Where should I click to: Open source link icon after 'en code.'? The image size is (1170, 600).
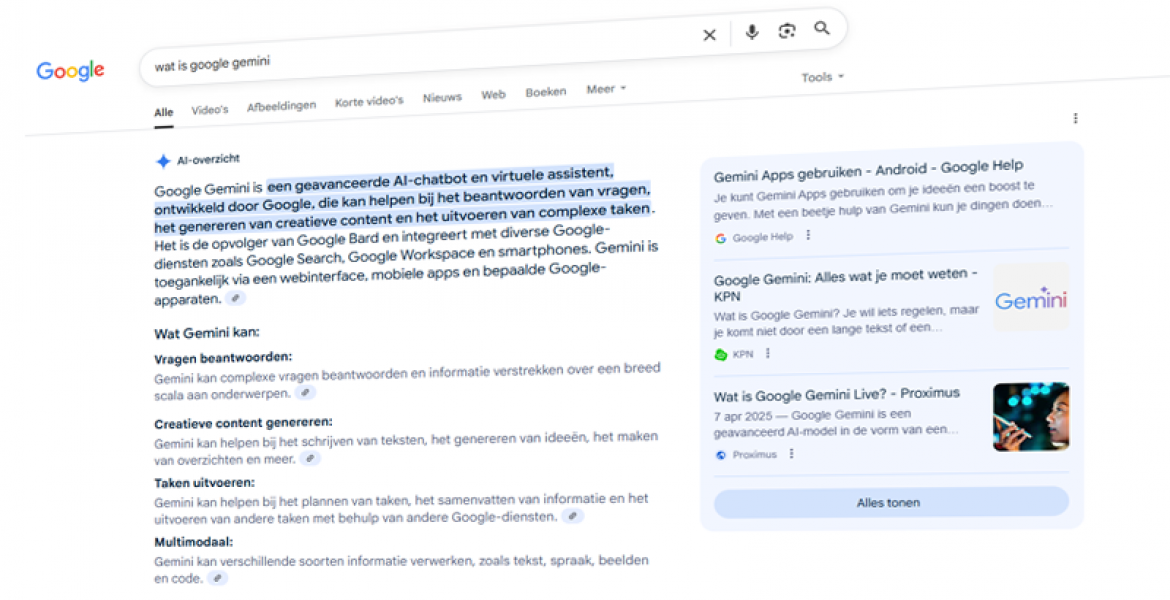pyautogui.click(x=218, y=578)
